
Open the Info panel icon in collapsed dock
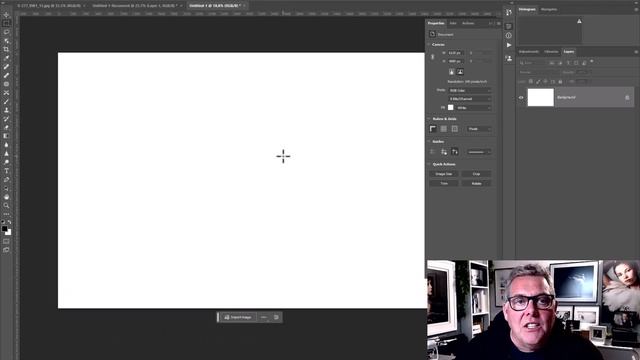[x=509, y=36]
